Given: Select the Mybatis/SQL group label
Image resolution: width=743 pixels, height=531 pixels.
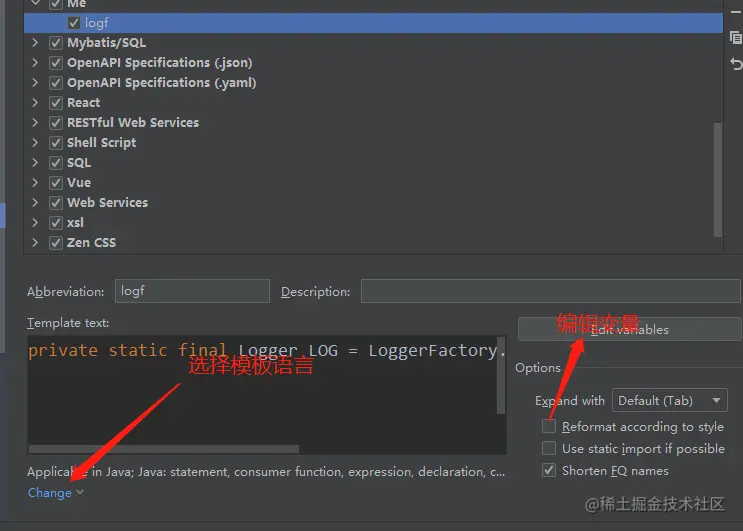Looking at the screenshot, I should 107,43.
